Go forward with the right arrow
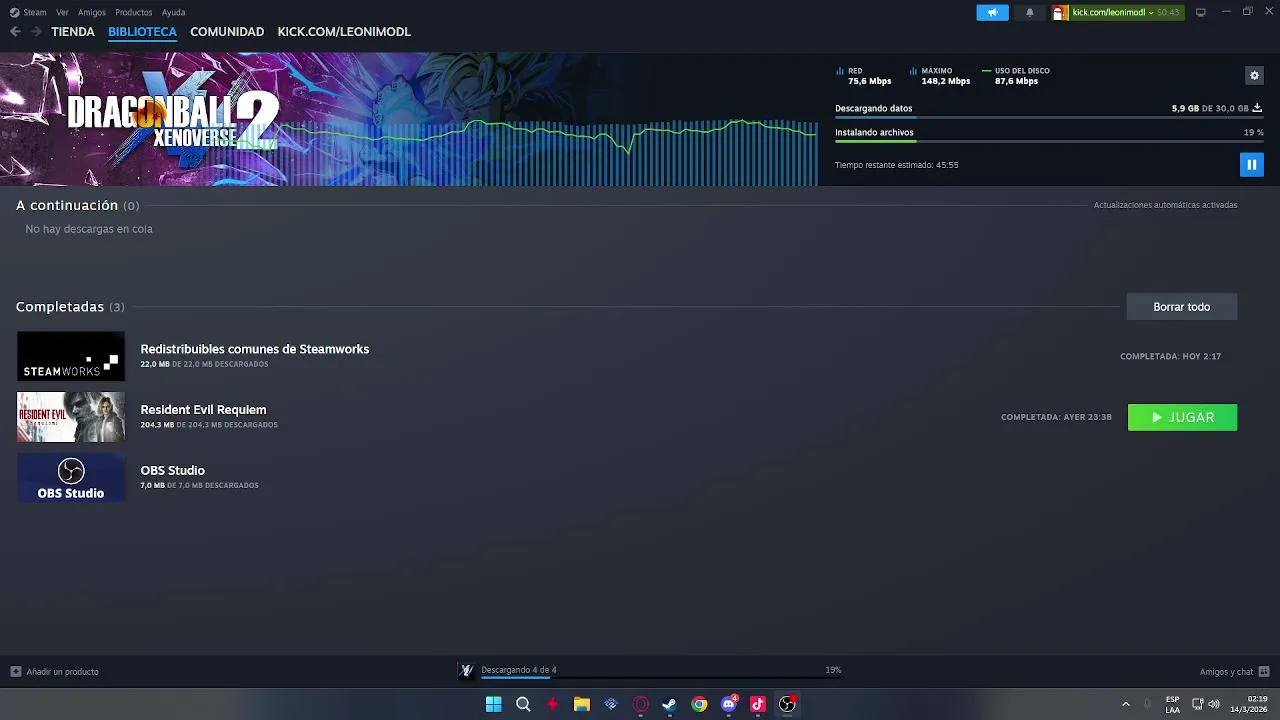The height and width of the screenshot is (720, 1280). coord(36,32)
